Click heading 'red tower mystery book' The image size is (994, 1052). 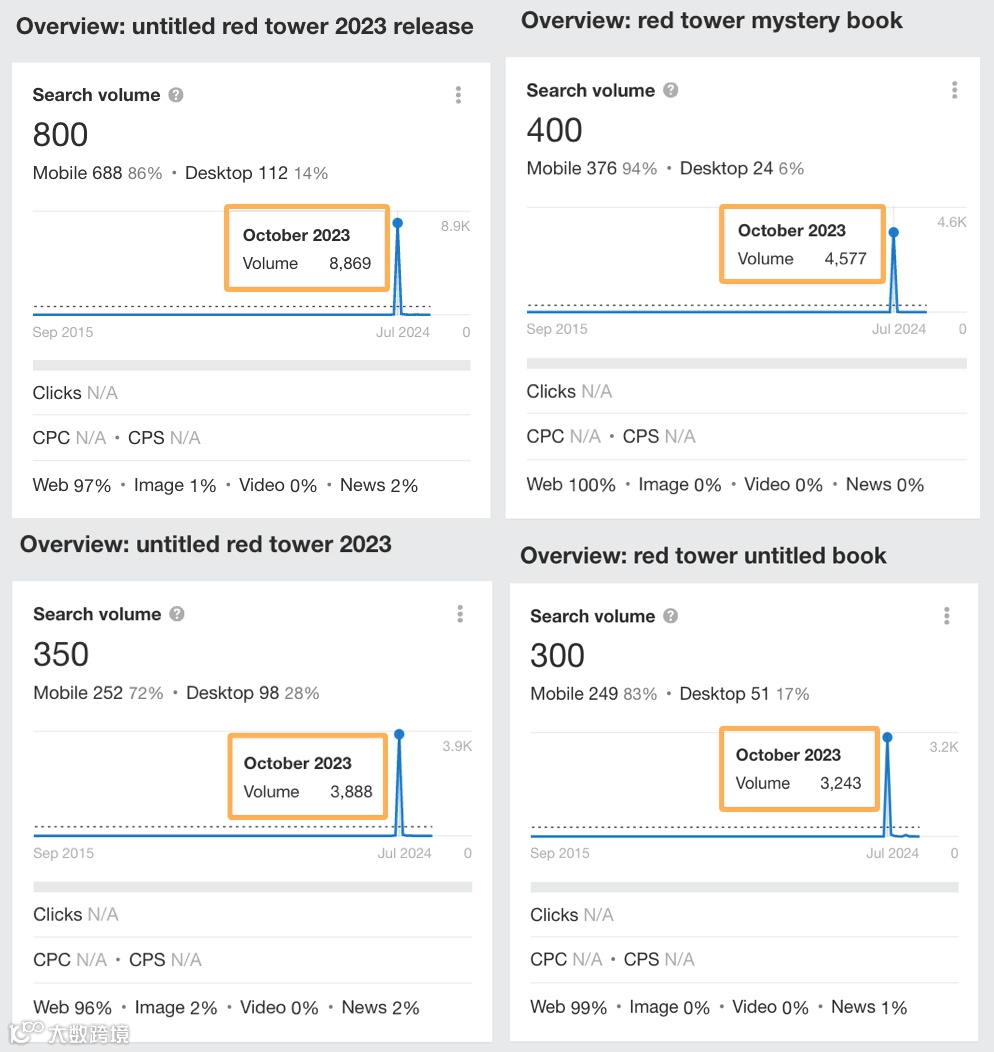point(712,20)
